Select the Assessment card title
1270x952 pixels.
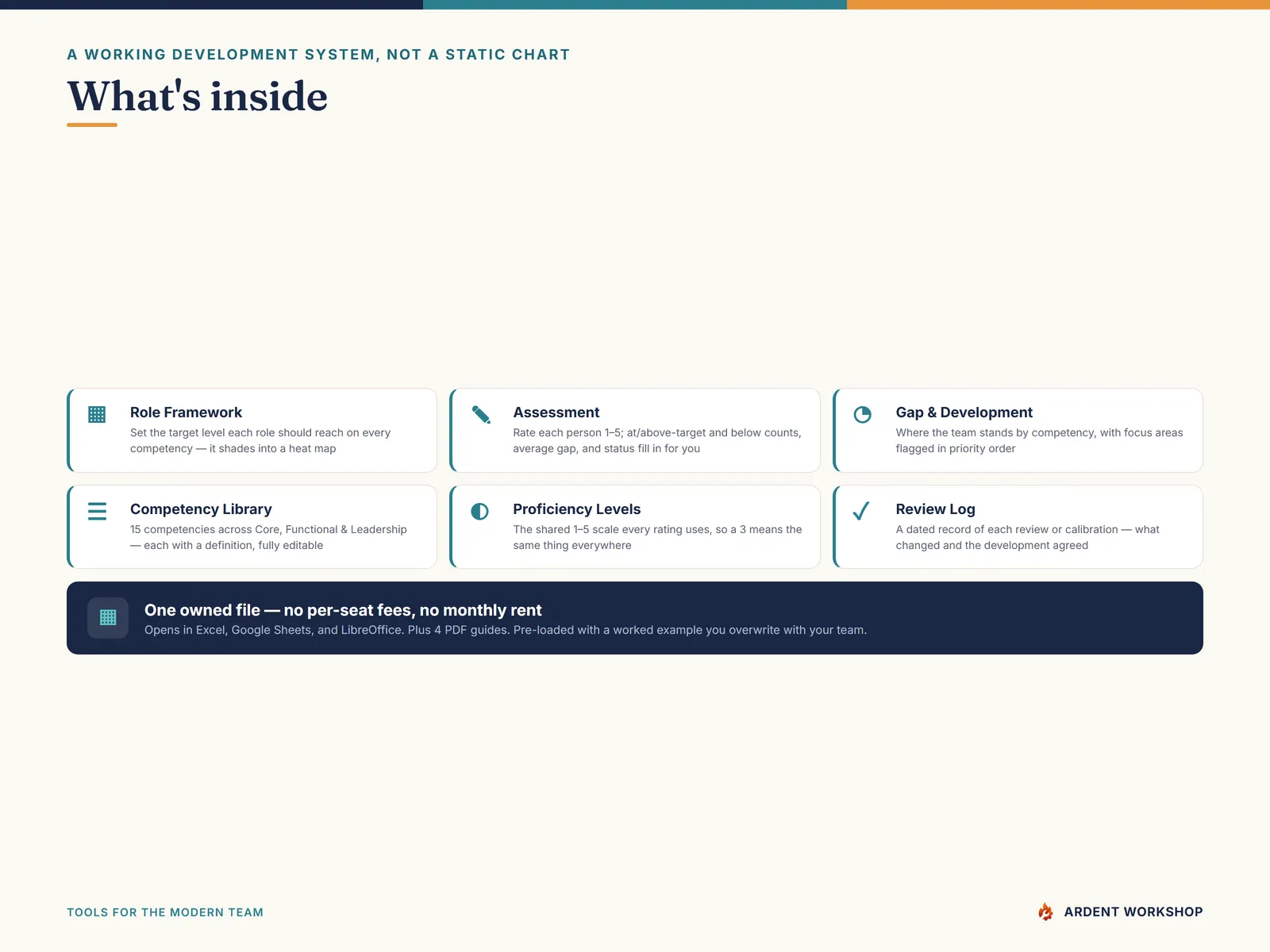click(x=556, y=413)
